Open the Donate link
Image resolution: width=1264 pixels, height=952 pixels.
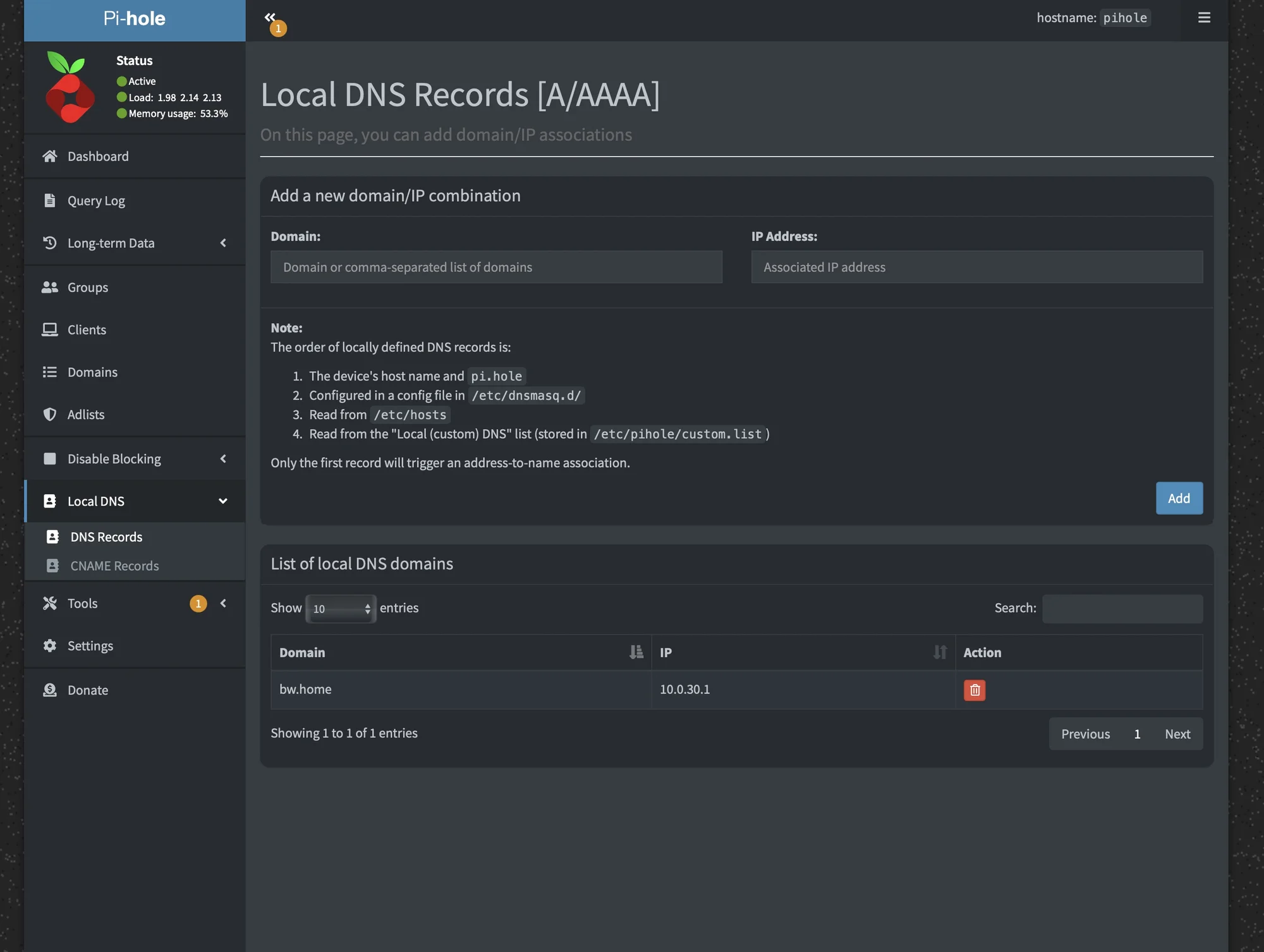click(x=135, y=690)
